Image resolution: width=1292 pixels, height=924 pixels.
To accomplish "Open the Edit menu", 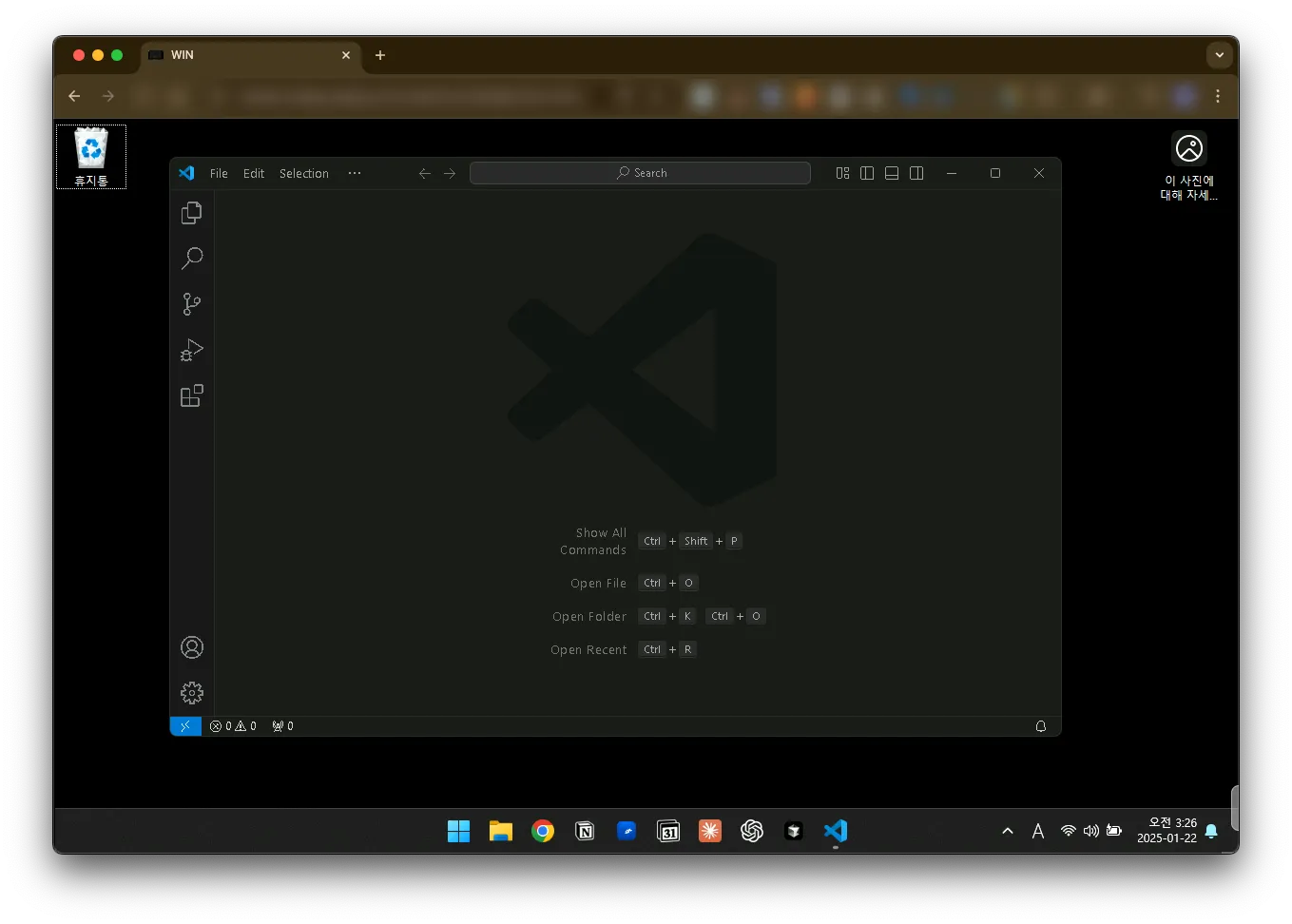I will pyautogui.click(x=254, y=173).
